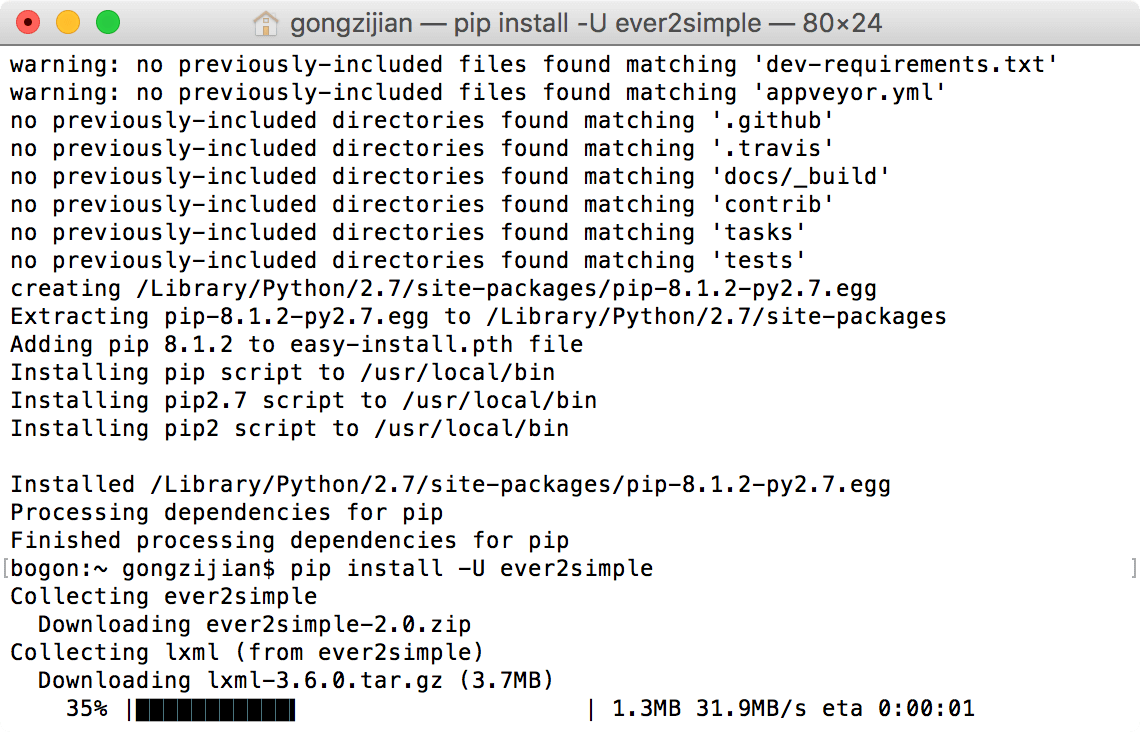Screen dimensions: 1140x732
Task: Click 'Adding pip 8.1.2 to easy-install.pth' line
Action: point(297,345)
